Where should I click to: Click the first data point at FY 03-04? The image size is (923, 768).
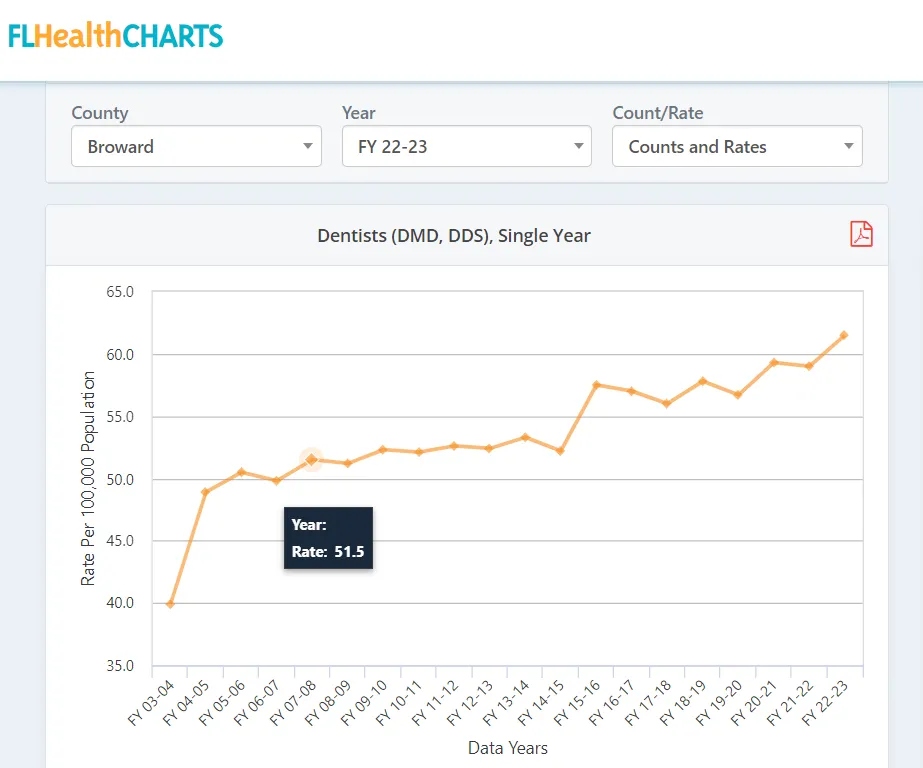pos(170,602)
